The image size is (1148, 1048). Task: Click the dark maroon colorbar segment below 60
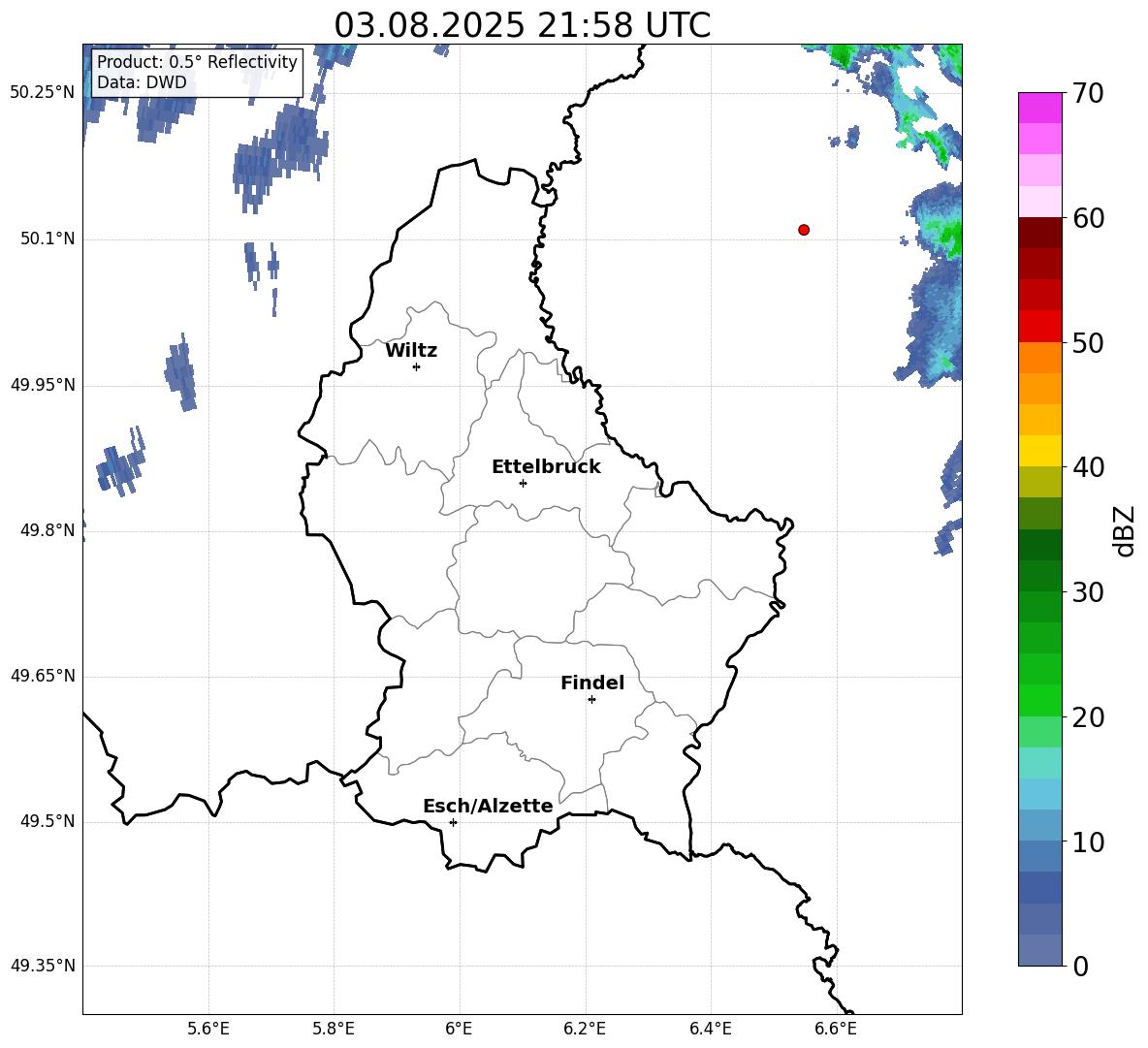[x=1039, y=233]
